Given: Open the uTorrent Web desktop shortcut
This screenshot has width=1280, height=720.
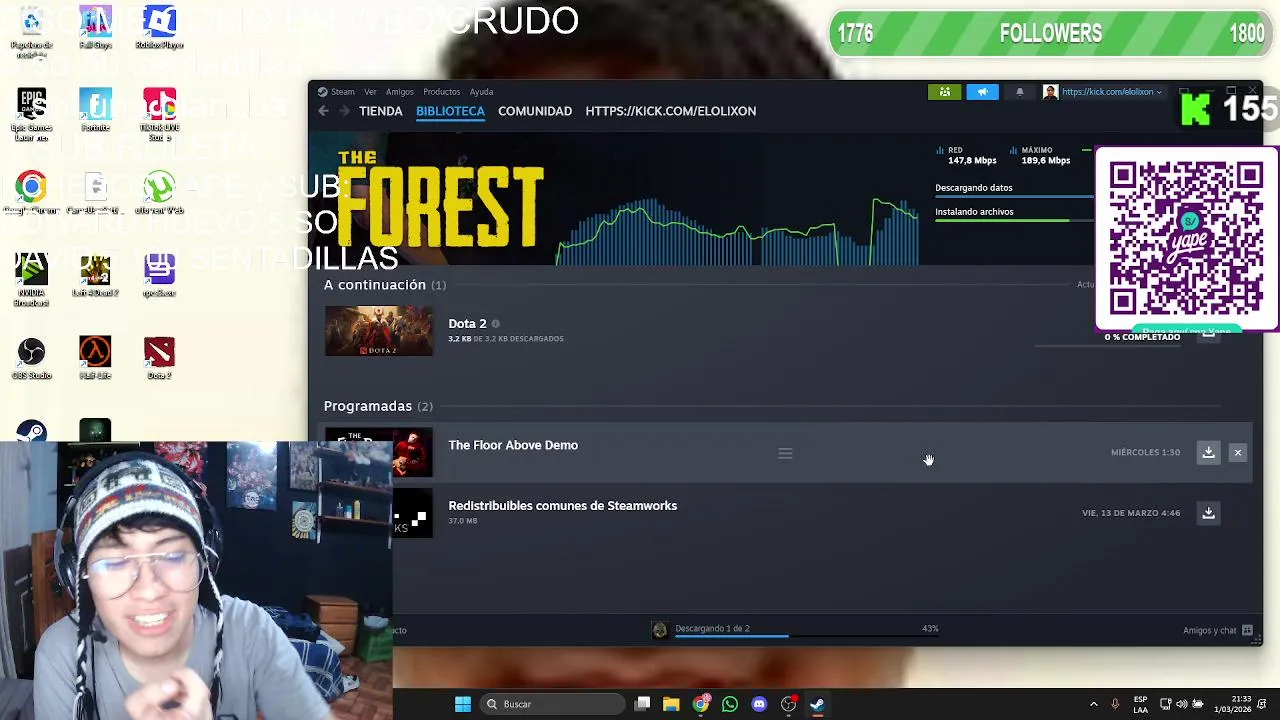Looking at the screenshot, I should [x=159, y=193].
